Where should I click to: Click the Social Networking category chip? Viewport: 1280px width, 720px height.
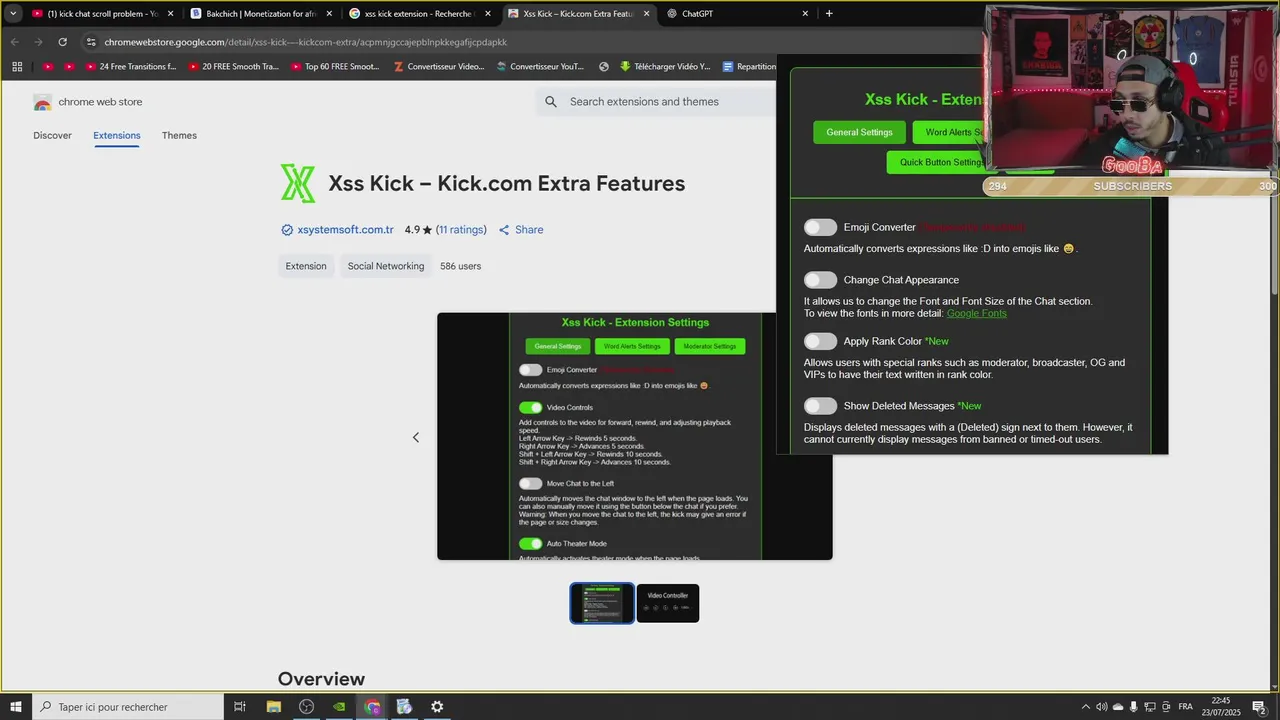[x=386, y=266]
